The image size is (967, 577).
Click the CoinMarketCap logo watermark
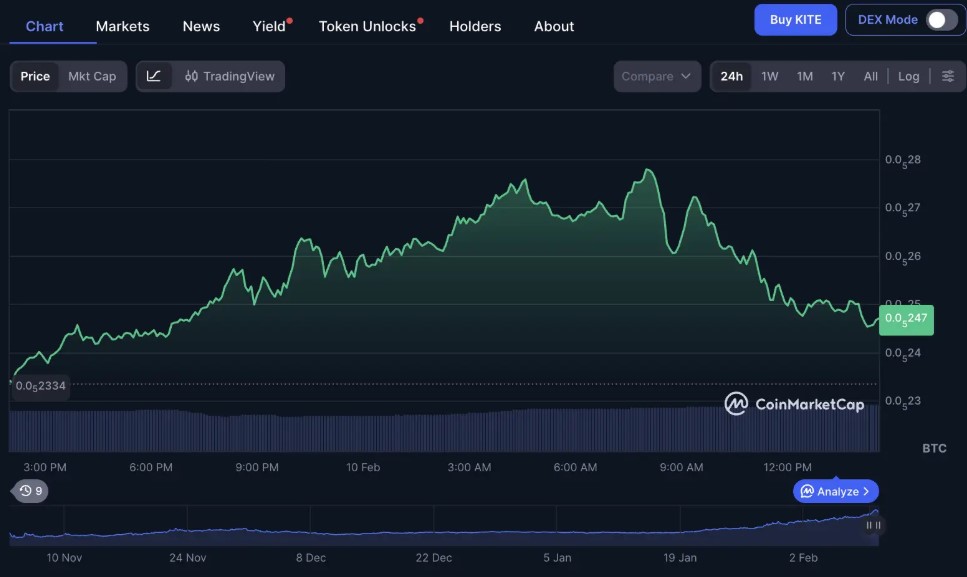click(794, 404)
